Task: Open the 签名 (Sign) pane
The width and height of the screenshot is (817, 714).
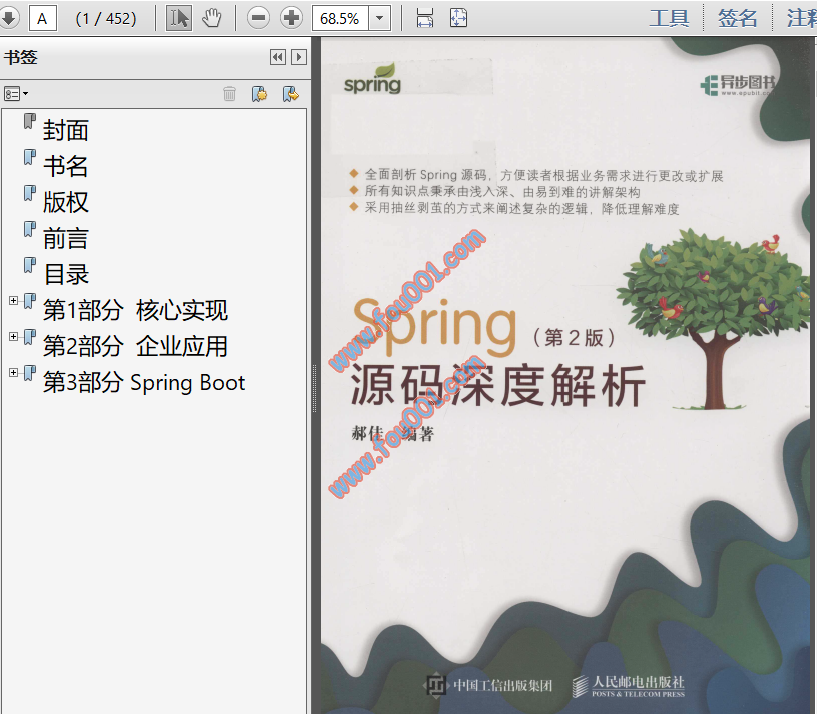Action: [x=737, y=18]
